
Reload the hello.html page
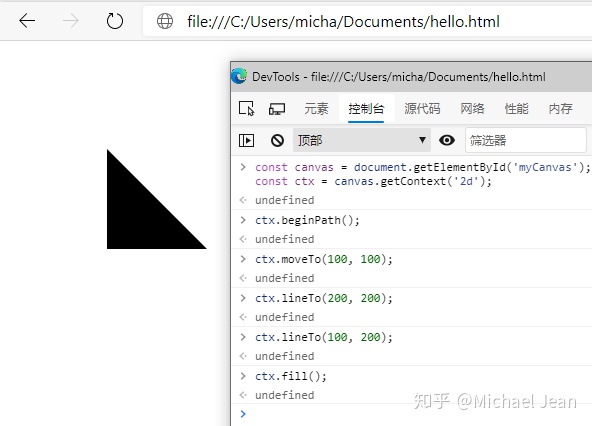pos(114,21)
